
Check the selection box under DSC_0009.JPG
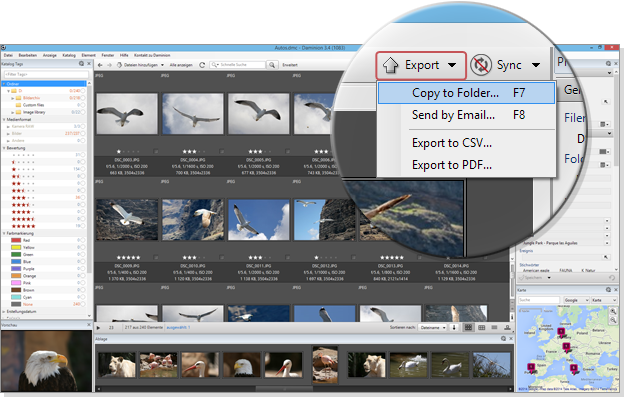pos(156,257)
